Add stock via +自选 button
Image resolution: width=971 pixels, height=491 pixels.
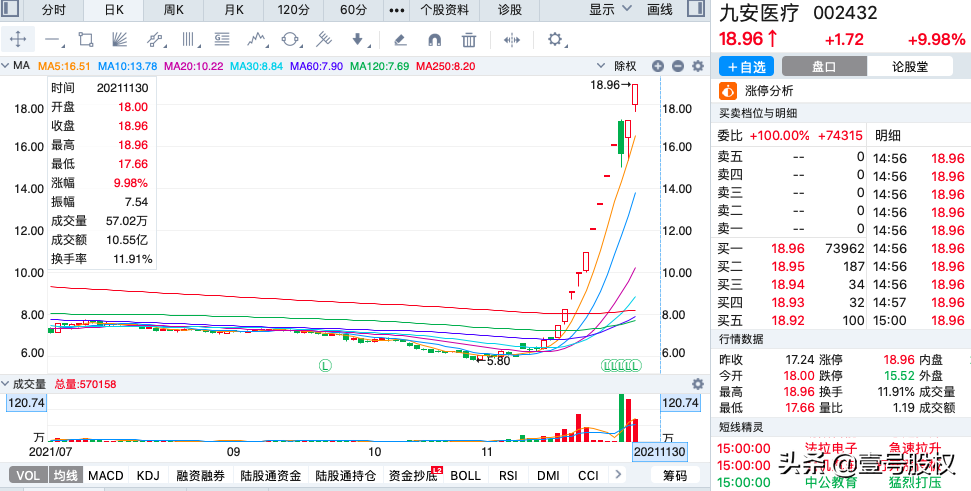(x=747, y=67)
